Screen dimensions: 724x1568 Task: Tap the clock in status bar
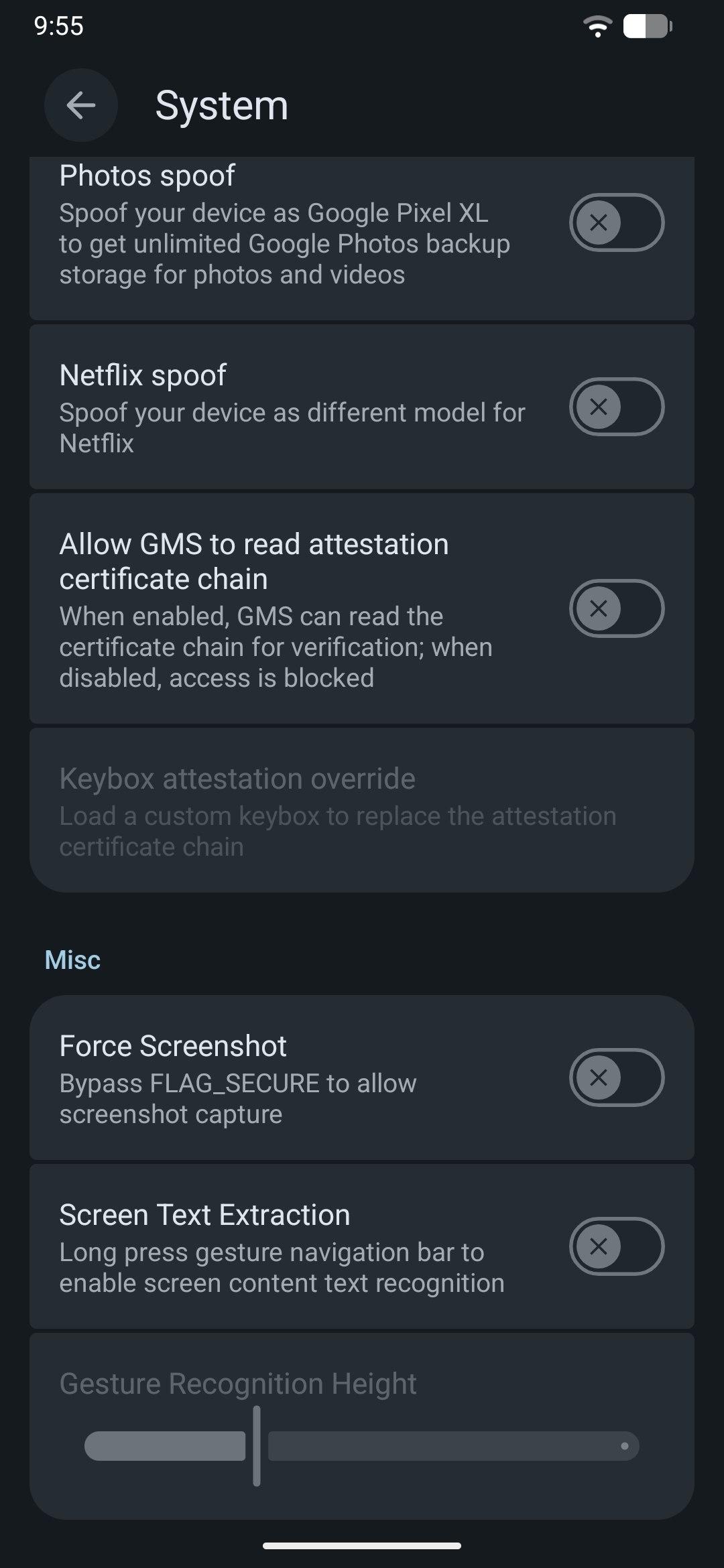pos(59,26)
